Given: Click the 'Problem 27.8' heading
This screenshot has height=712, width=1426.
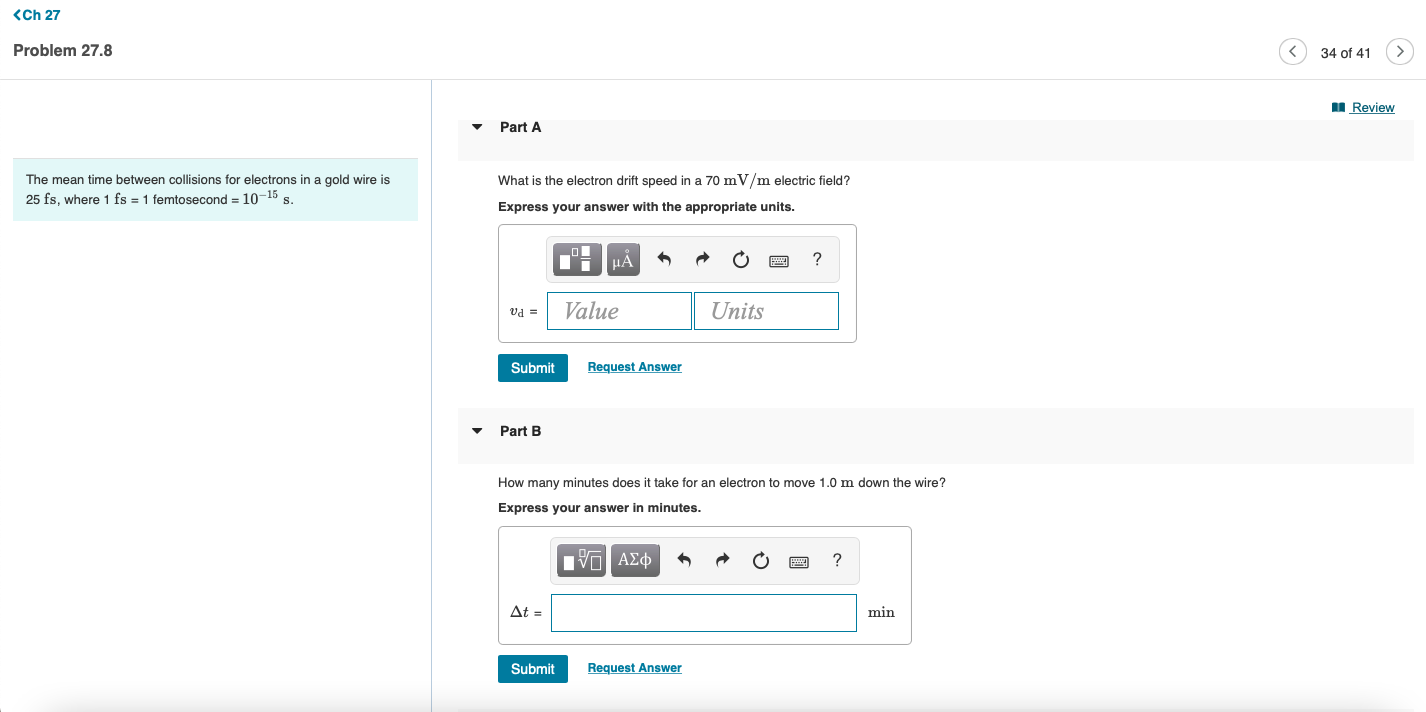Looking at the screenshot, I should point(63,51).
